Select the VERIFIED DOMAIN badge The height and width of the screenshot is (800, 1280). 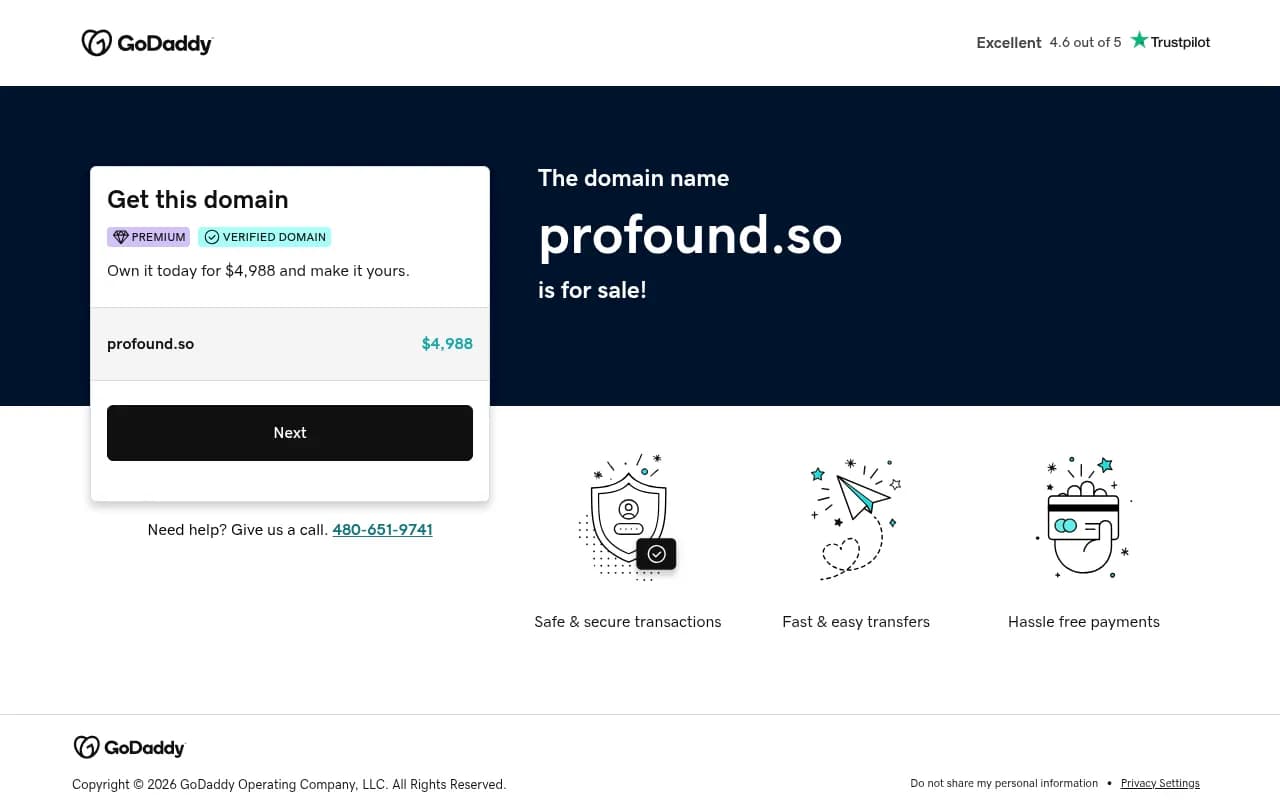264,236
